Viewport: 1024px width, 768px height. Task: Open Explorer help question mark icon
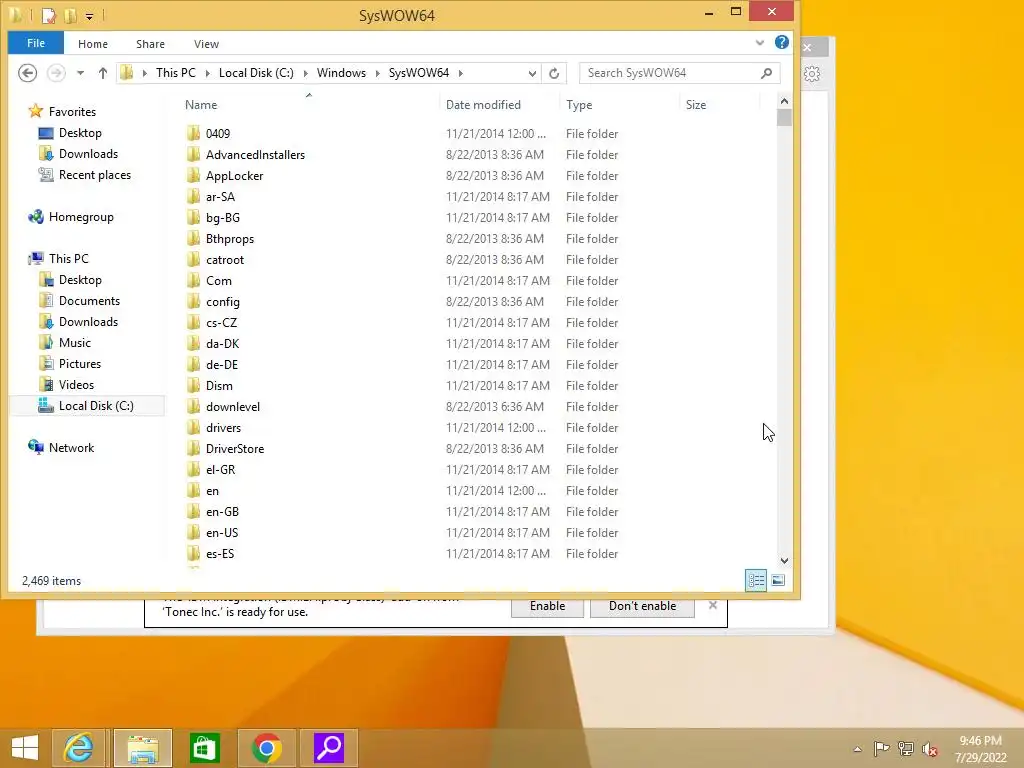pyautogui.click(x=782, y=42)
